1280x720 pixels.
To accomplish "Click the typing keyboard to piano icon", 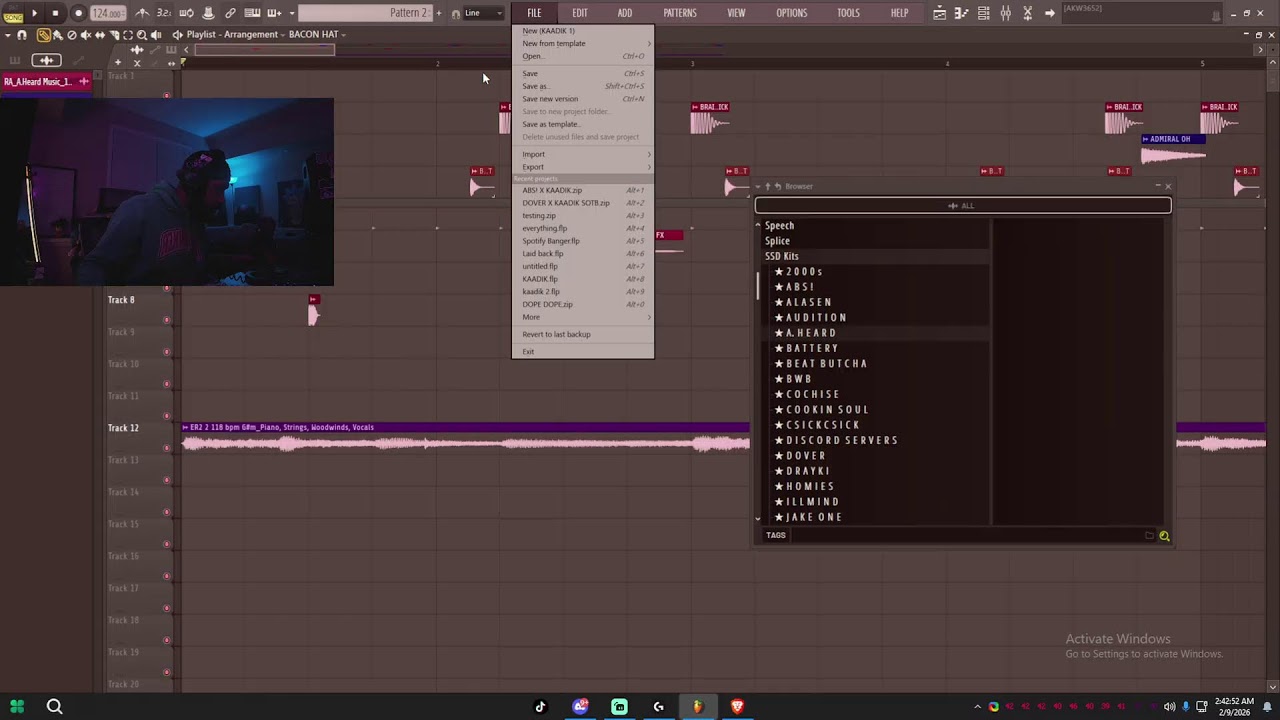I will tap(252, 13).
